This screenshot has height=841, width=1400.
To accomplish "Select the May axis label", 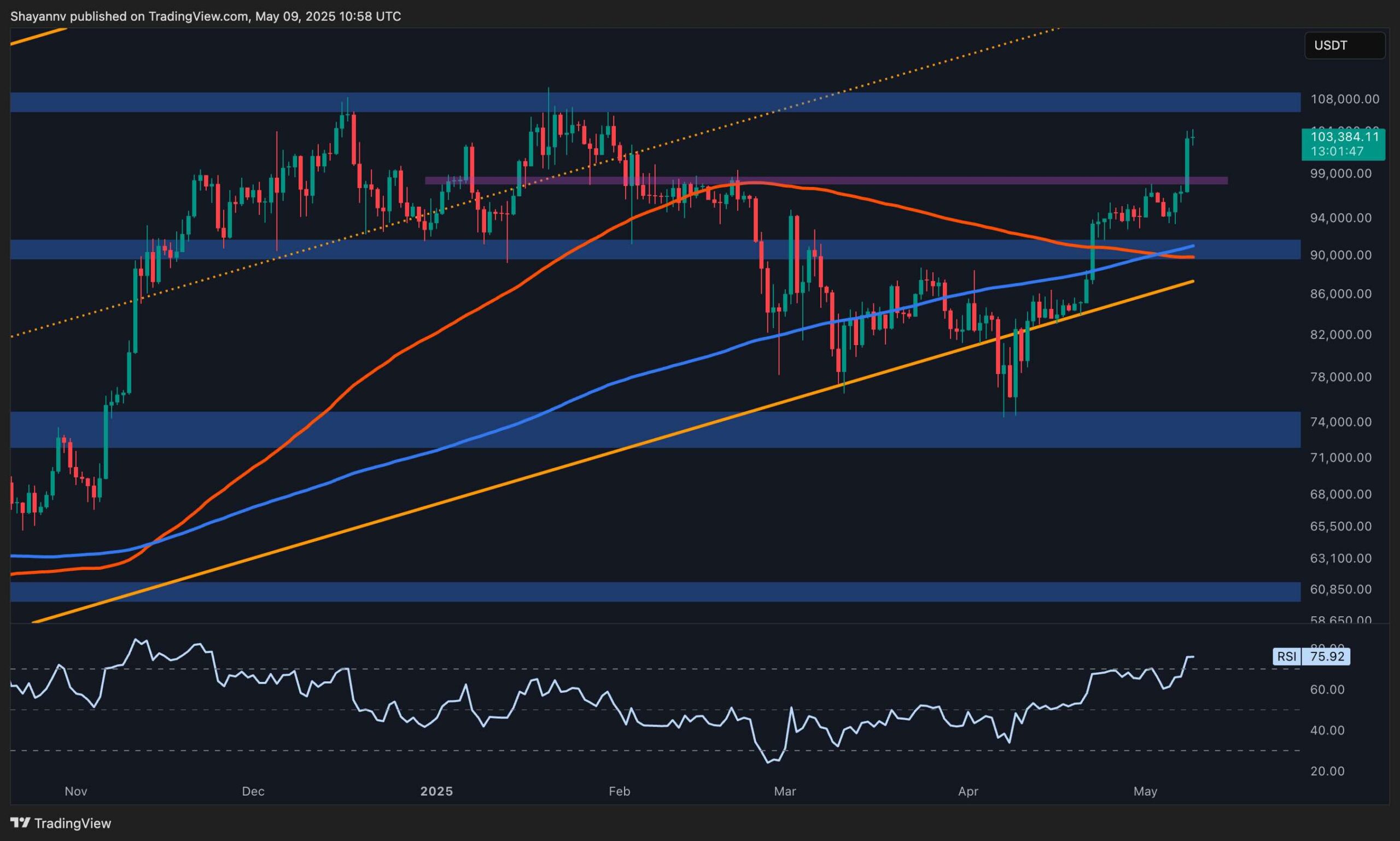I will coord(1146,791).
